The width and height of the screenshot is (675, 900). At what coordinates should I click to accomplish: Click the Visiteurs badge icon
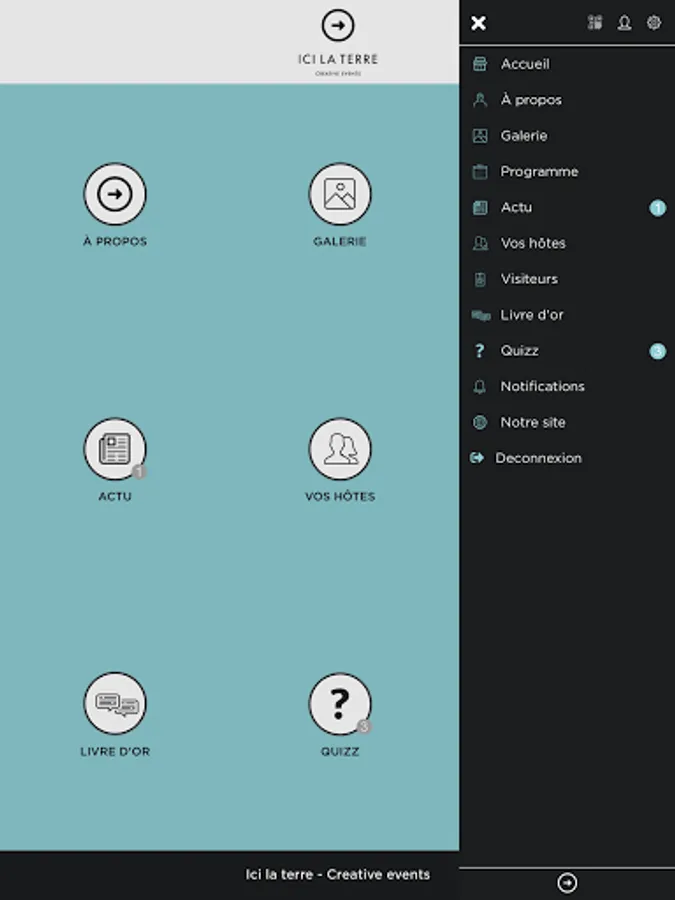[480, 279]
